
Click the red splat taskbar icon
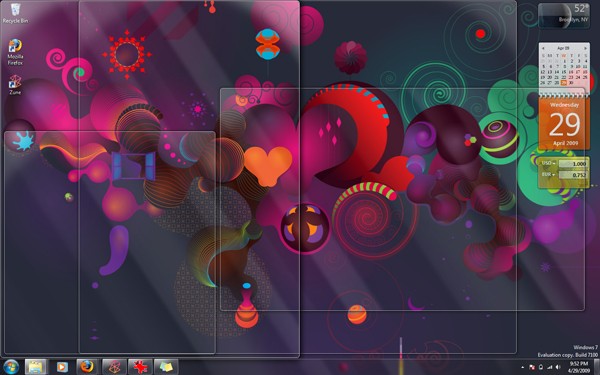140,367
